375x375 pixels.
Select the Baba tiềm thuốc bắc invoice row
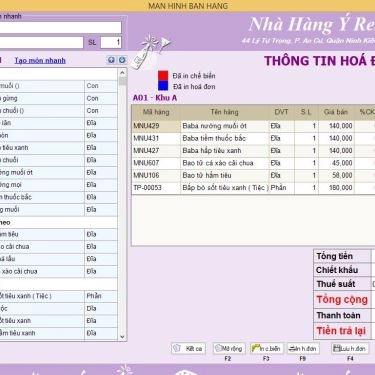(x=253, y=138)
